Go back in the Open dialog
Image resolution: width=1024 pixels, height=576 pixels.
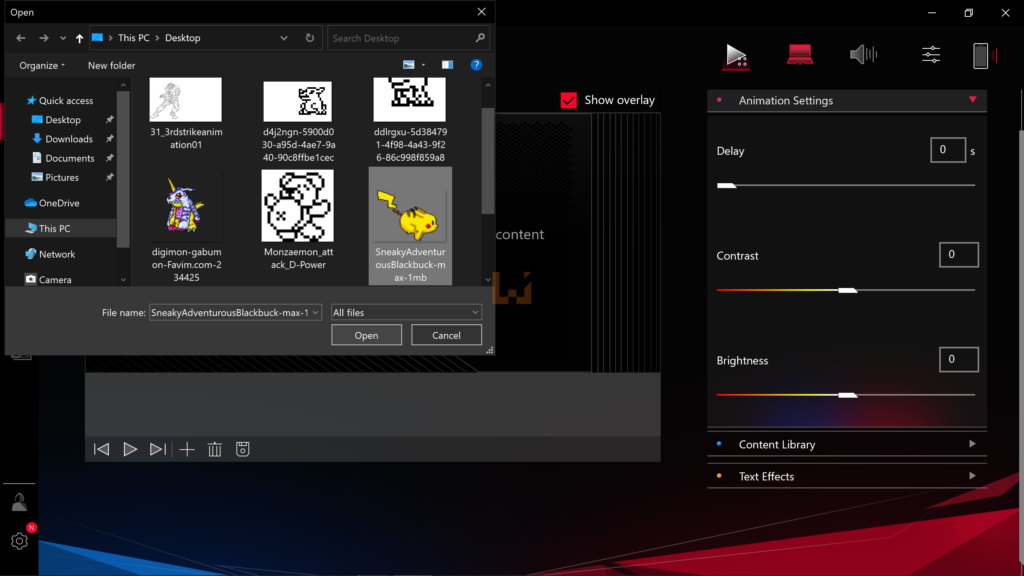(x=21, y=38)
